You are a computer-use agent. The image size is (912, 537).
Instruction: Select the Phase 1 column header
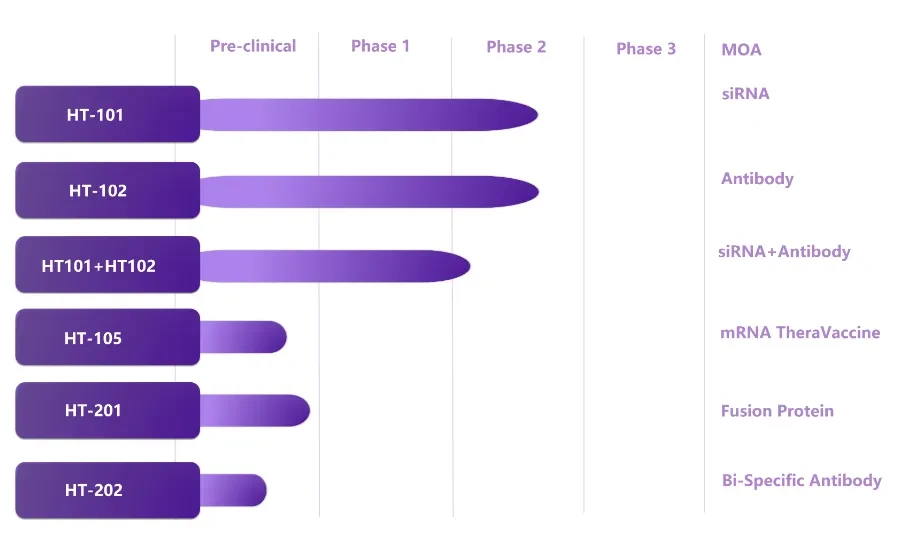point(380,46)
